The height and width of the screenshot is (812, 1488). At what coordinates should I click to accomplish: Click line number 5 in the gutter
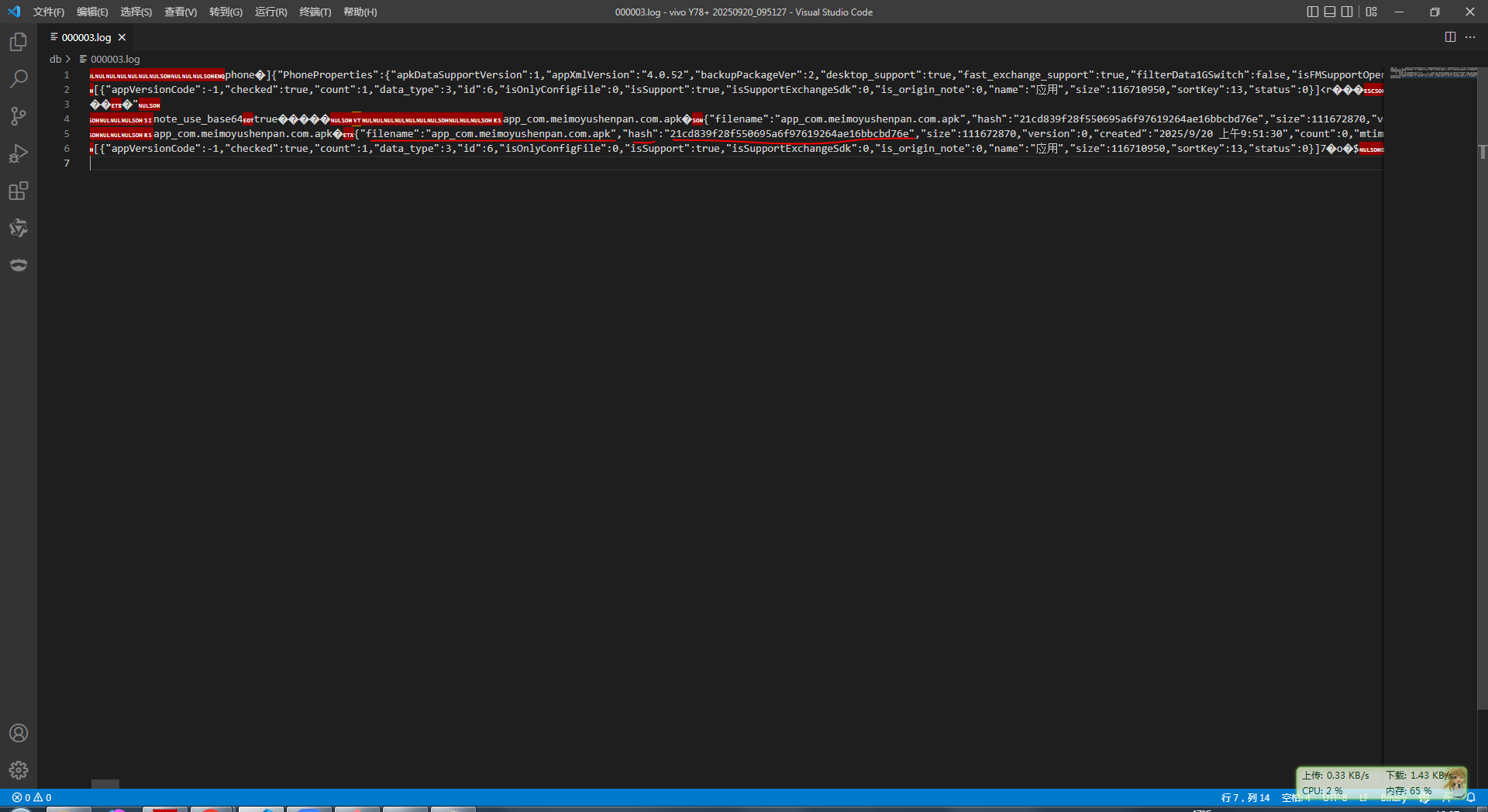click(x=67, y=134)
